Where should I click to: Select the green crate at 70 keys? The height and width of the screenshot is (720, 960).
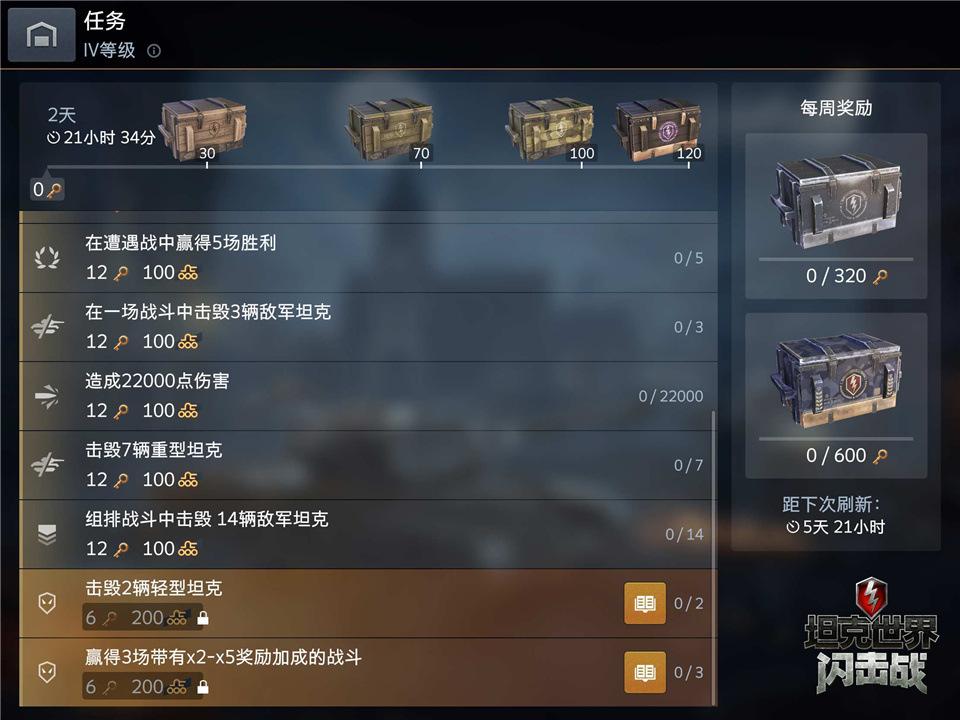pos(390,129)
